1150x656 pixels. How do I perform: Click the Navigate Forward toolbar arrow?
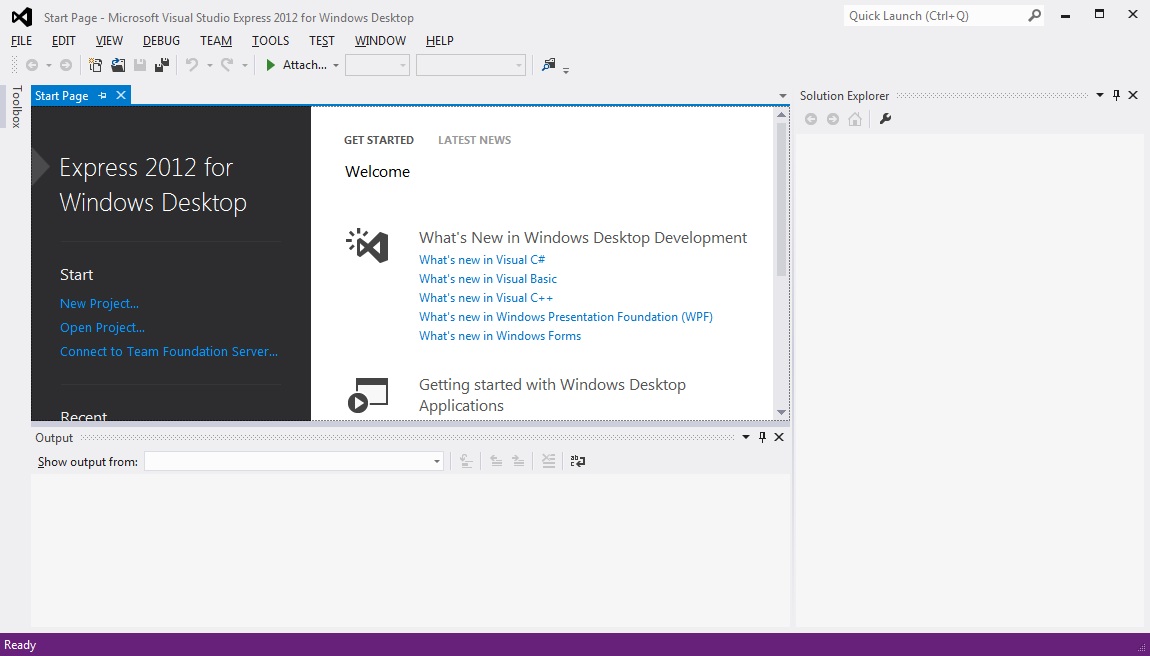66,65
